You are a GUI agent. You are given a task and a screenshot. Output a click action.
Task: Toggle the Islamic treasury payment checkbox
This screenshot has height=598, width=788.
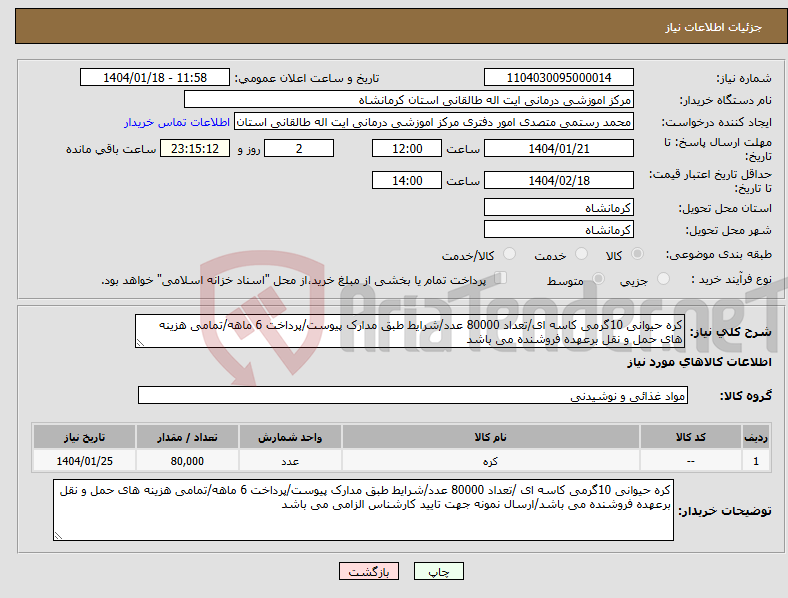click(x=500, y=277)
